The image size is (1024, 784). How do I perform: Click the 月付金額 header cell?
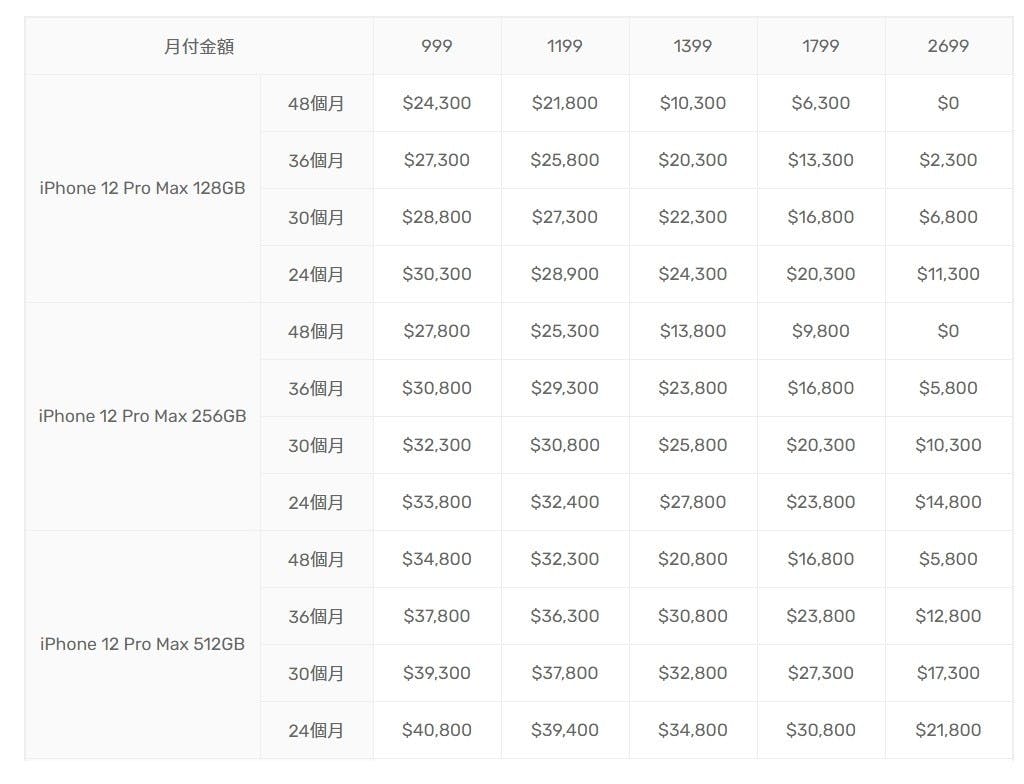click(199, 46)
